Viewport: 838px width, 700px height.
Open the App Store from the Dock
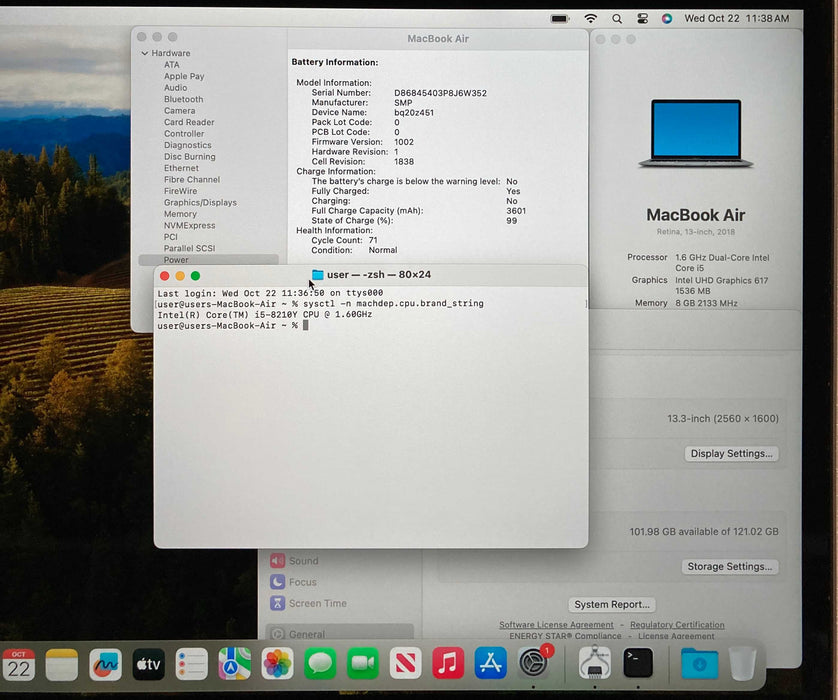490,663
